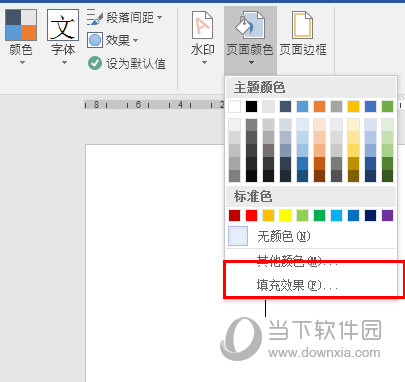Select the light blue standard color
The height and width of the screenshot is (382, 405).
336,215
